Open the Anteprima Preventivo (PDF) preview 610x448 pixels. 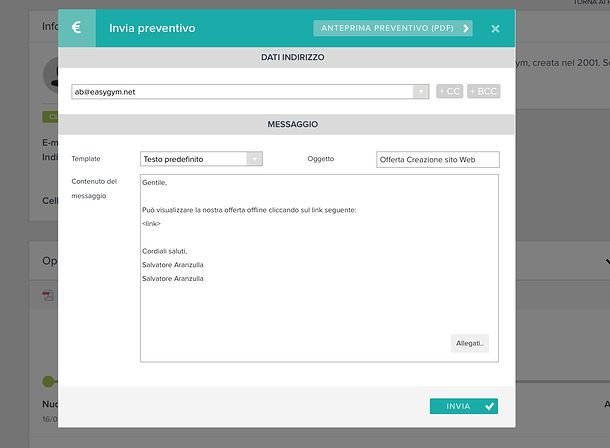pos(393,28)
